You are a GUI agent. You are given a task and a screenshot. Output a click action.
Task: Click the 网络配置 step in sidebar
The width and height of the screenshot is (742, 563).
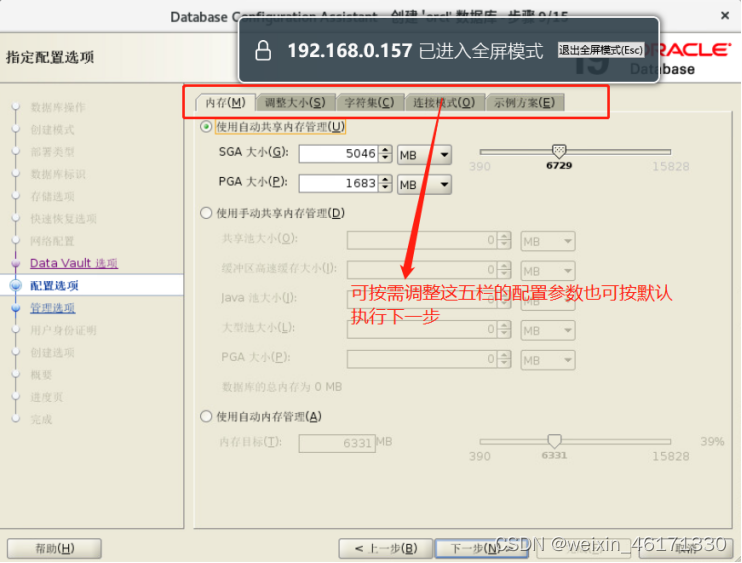pos(52,241)
